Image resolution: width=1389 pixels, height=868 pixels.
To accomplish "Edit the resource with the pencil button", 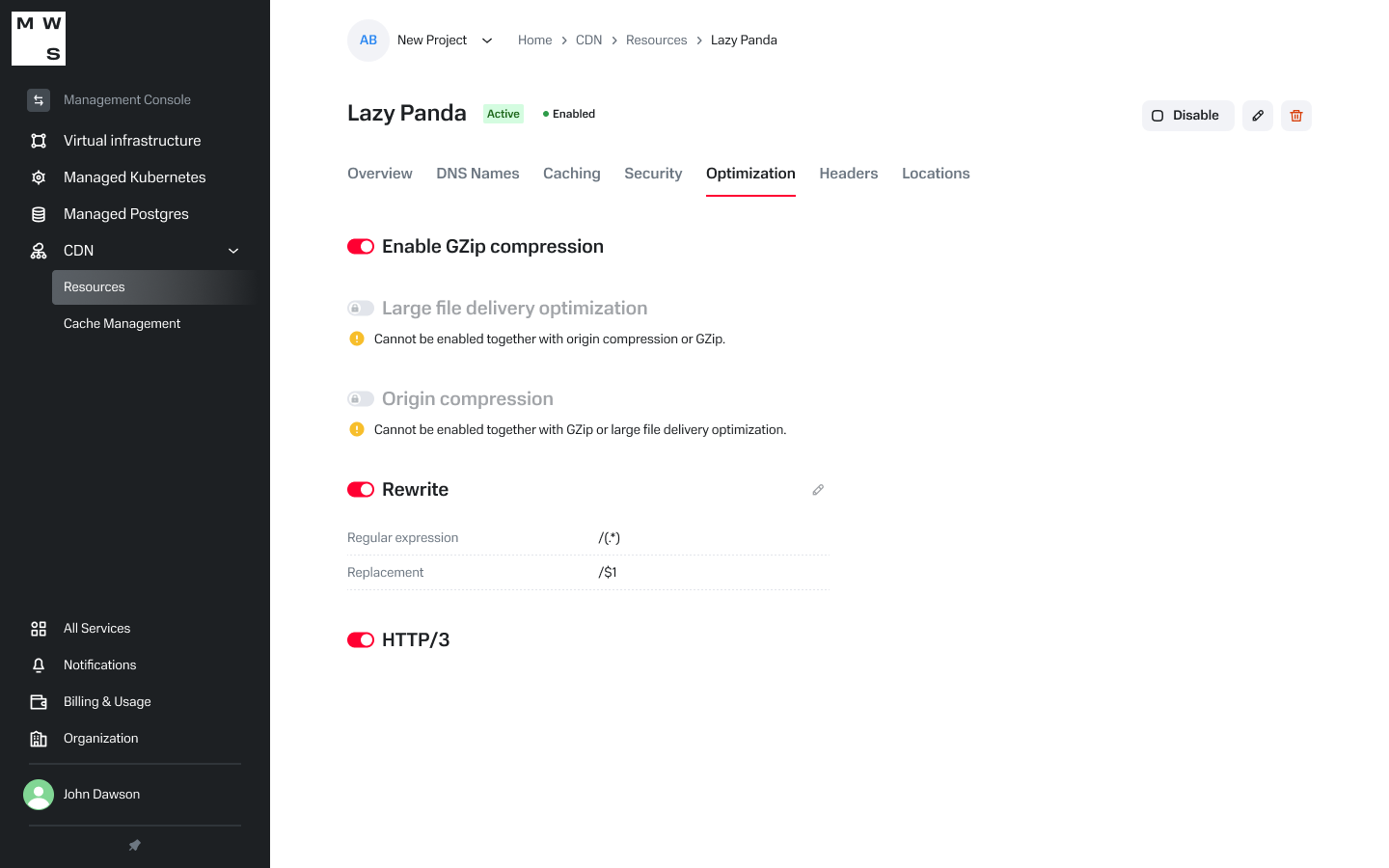I will point(1258,116).
